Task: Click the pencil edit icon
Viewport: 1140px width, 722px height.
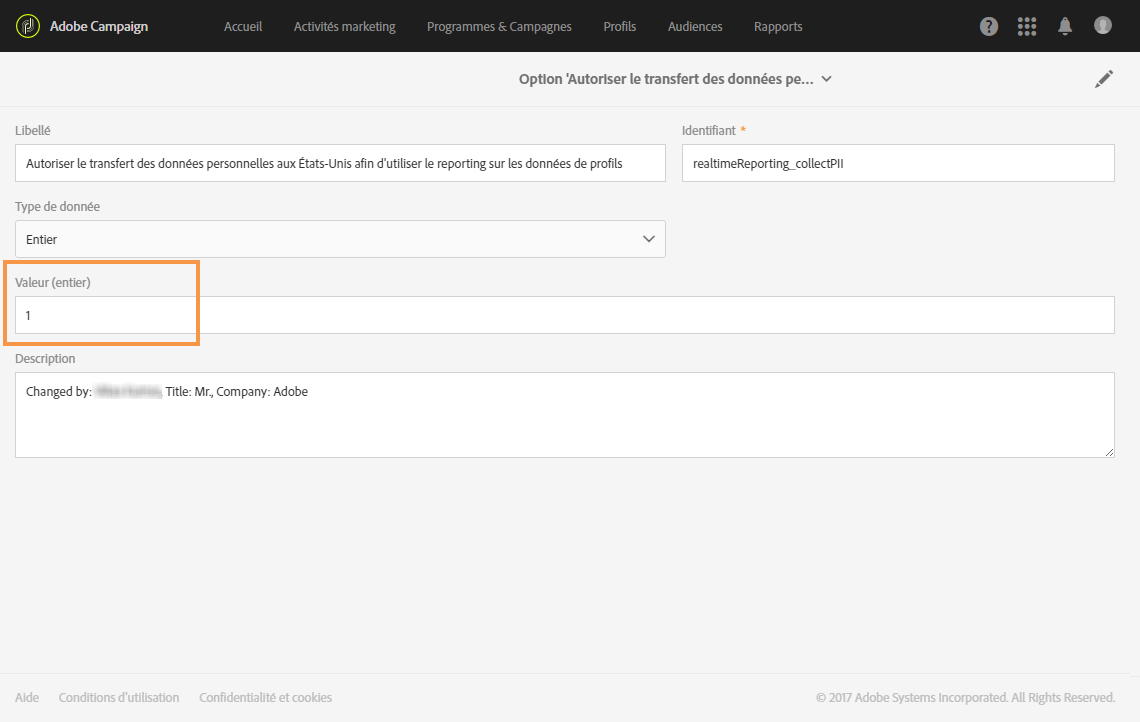Action: [1104, 80]
